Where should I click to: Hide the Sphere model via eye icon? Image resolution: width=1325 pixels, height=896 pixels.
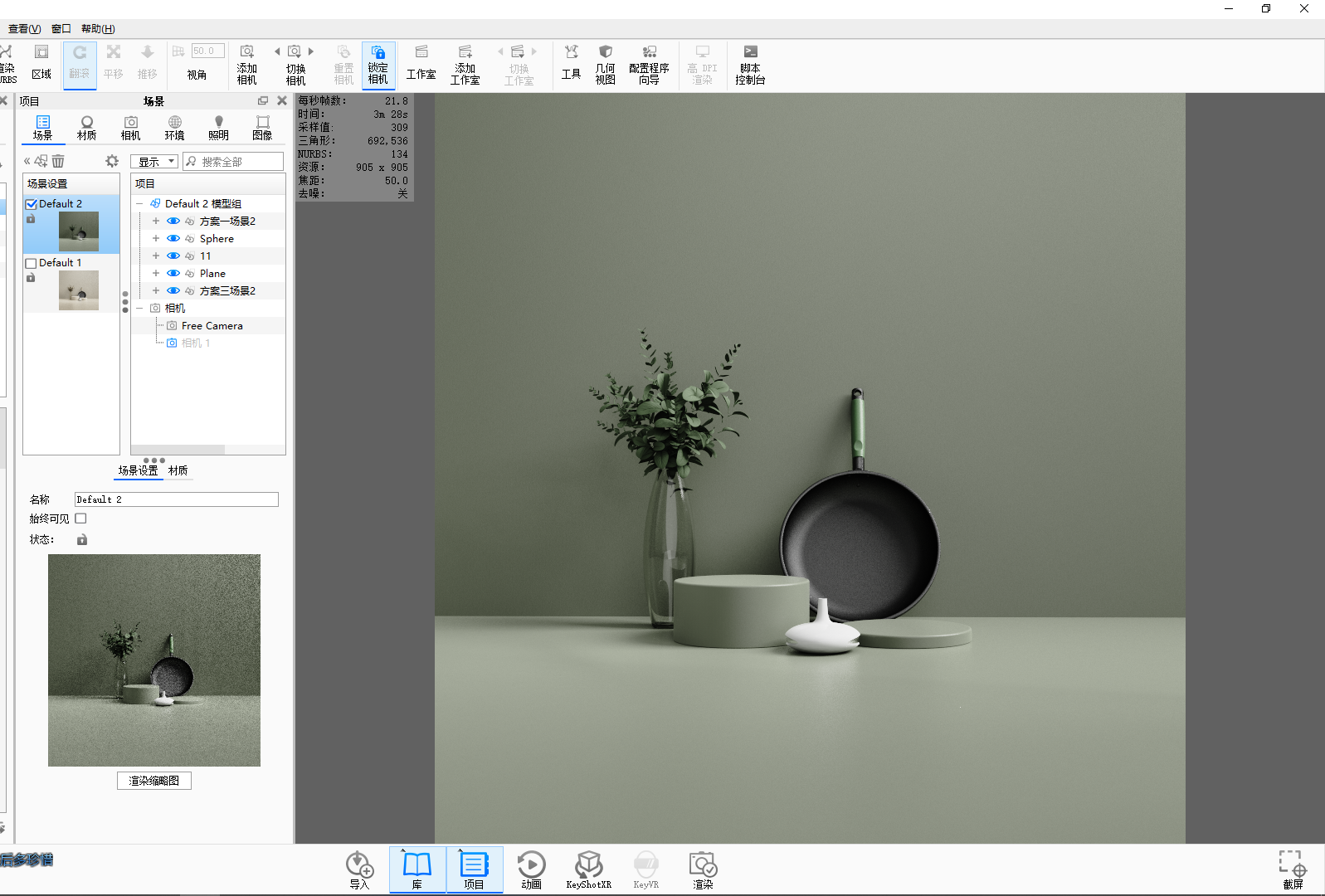click(173, 239)
